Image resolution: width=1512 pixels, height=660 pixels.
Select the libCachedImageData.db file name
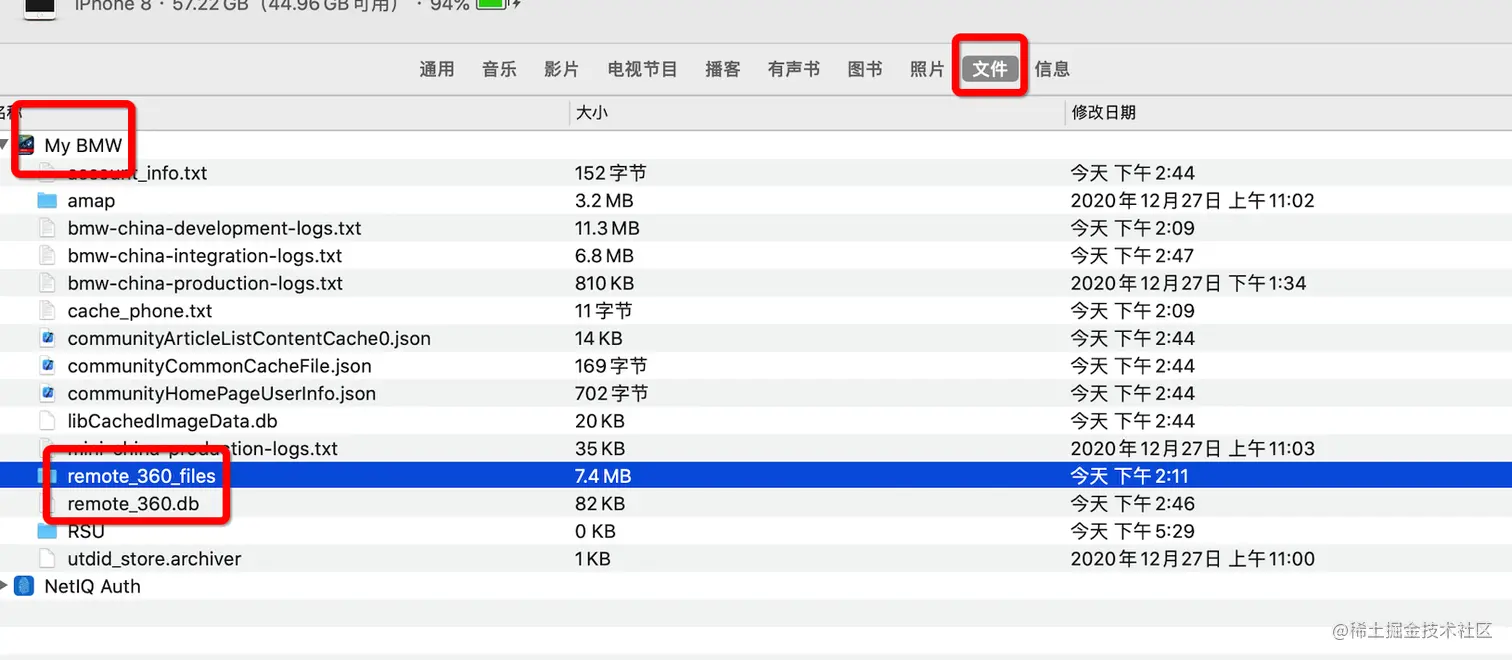click(x=172, y=421)
